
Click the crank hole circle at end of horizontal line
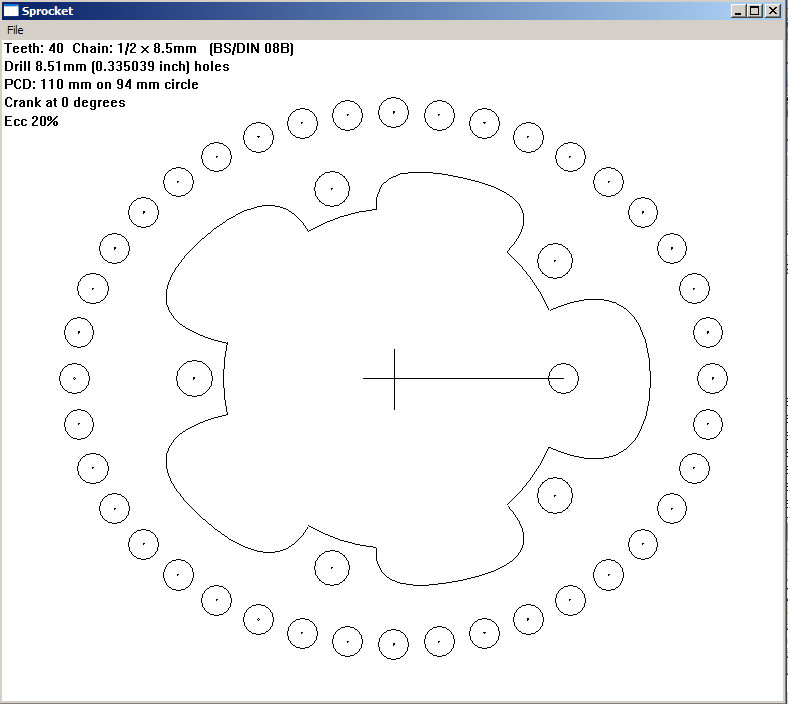(x=563, y=378)
